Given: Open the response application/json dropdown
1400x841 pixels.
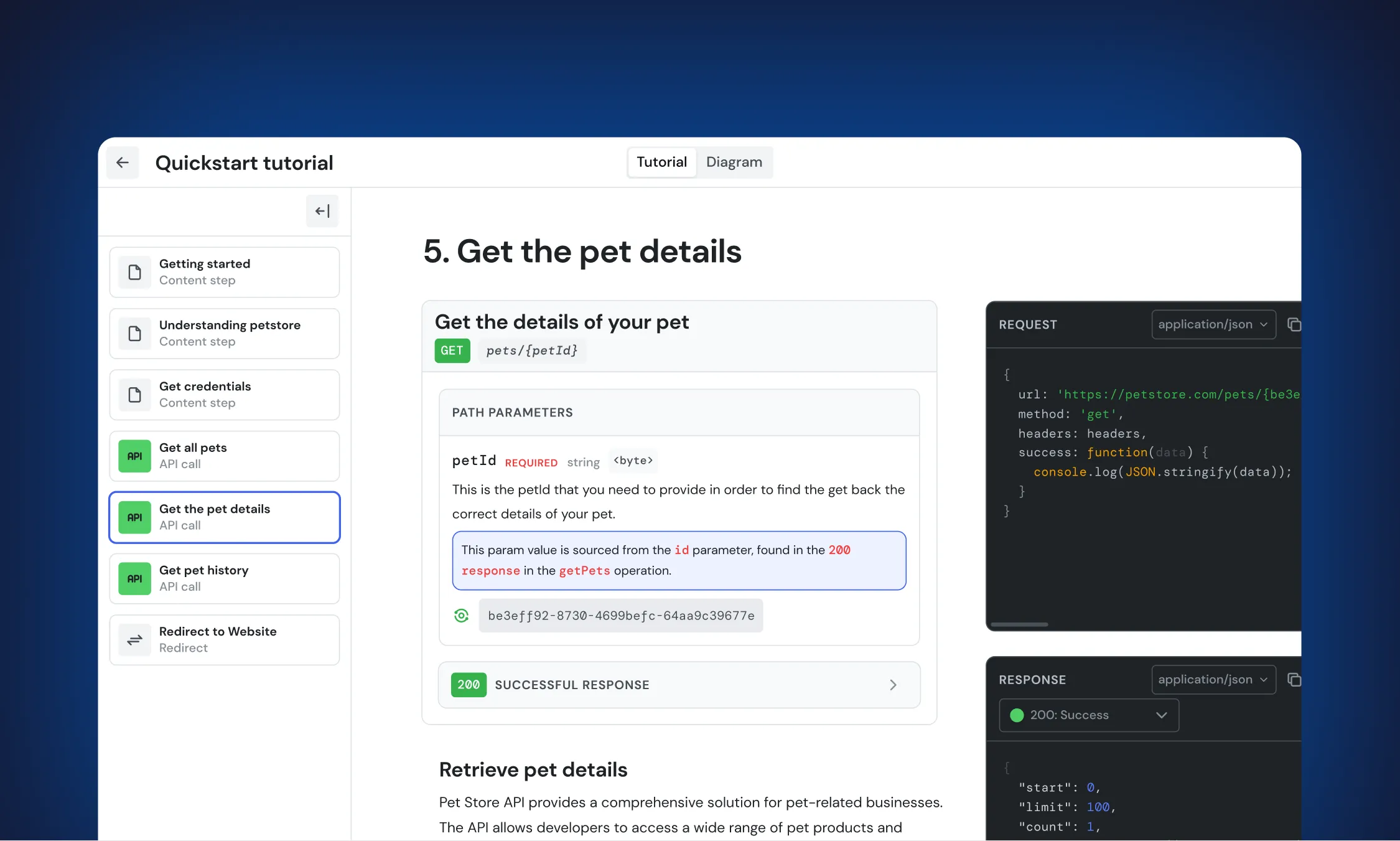Looking at the screenshot, I should pyautogui.click(x=1213, y=680).
